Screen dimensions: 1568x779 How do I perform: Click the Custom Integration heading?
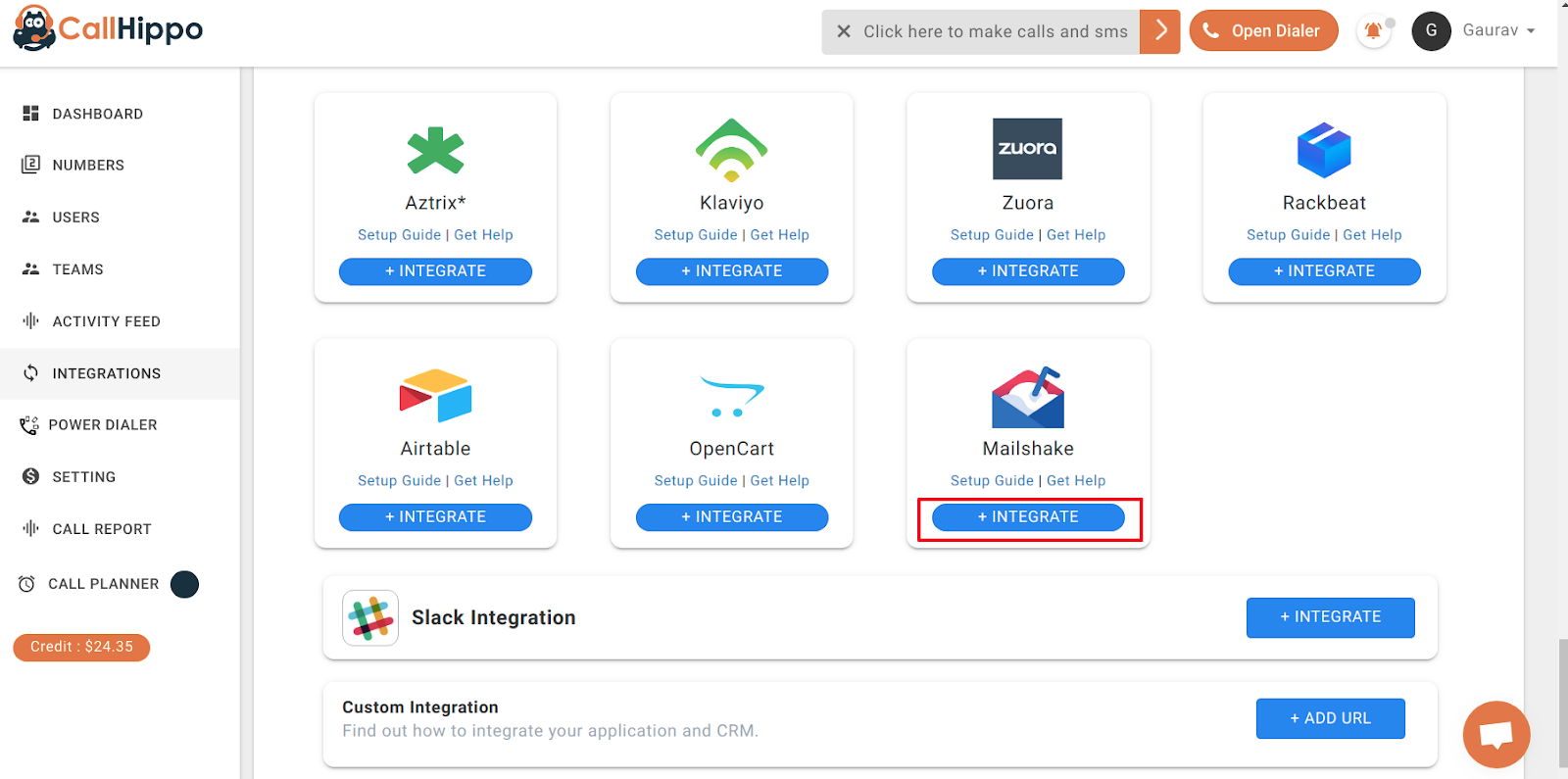[x=420, y=707]
